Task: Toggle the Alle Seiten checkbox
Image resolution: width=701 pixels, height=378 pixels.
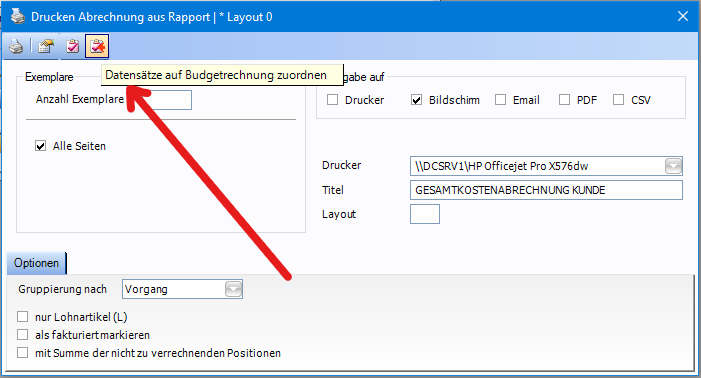Action: 40,146
